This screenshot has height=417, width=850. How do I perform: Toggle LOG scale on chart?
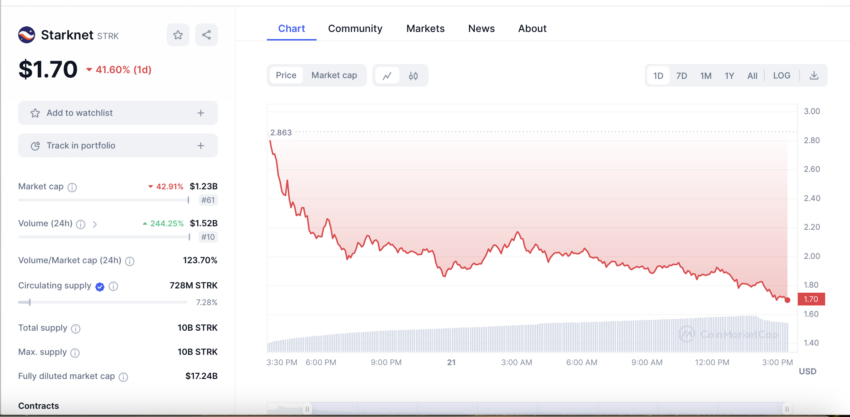[x=781, y=75]
